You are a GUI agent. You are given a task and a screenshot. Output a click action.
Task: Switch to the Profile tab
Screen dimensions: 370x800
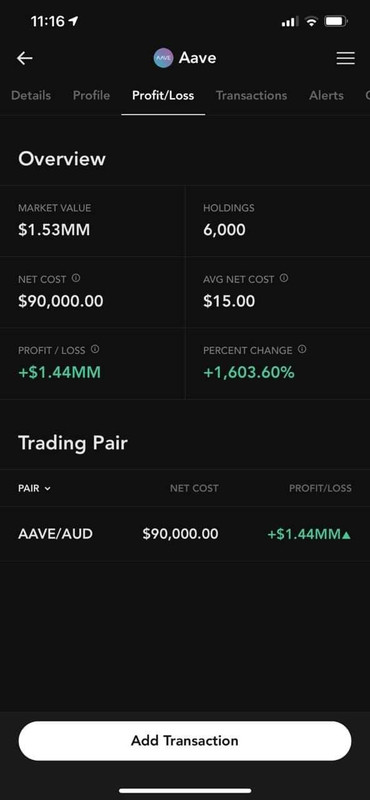(x=91, y=95)
